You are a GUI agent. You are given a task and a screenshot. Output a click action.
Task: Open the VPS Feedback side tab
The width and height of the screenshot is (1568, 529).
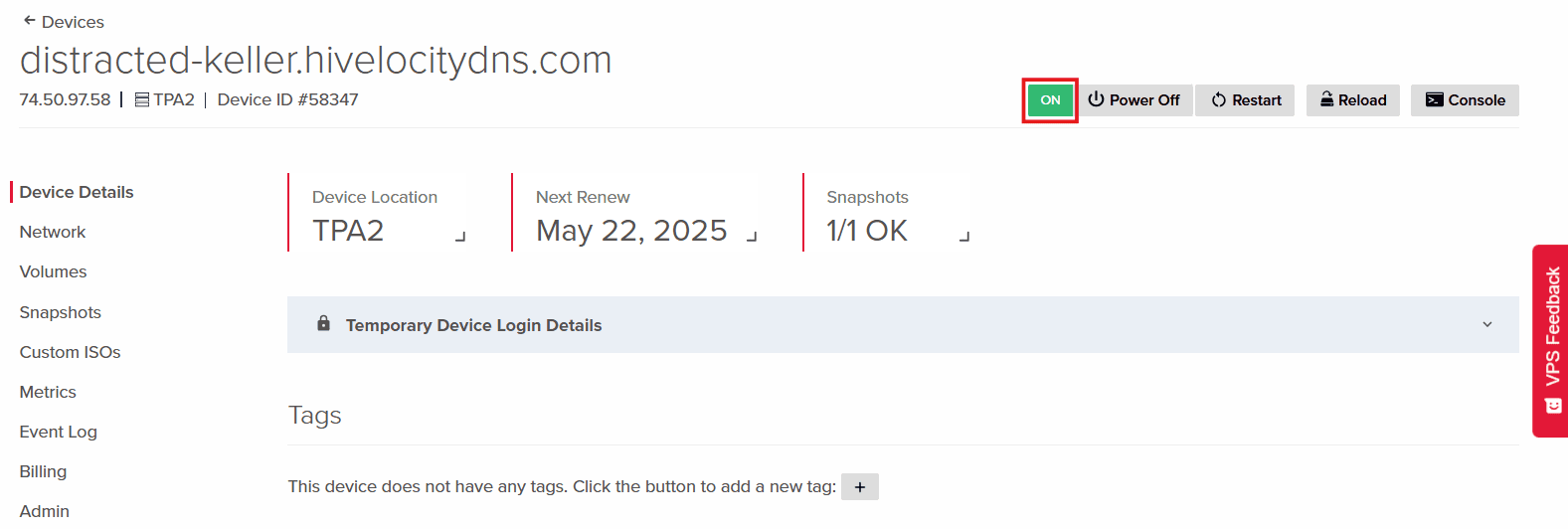1551,340
